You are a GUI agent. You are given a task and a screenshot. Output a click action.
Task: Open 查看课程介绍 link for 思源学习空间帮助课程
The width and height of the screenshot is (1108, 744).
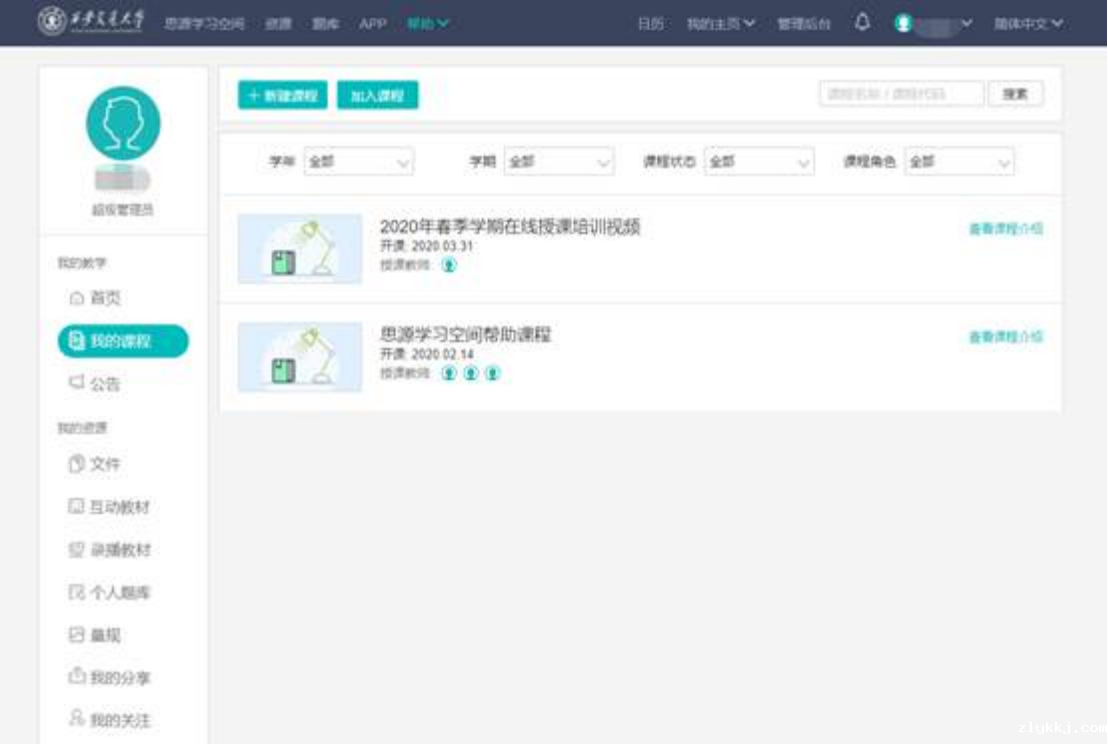[1005, 337]
